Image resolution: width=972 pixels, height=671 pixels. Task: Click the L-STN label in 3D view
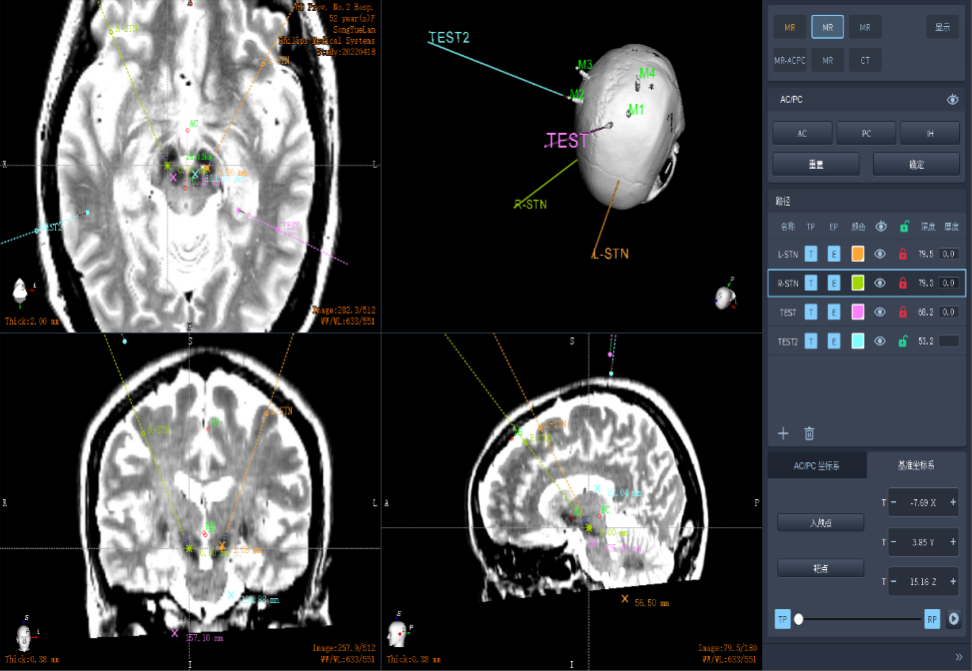(x=611, y=254)
